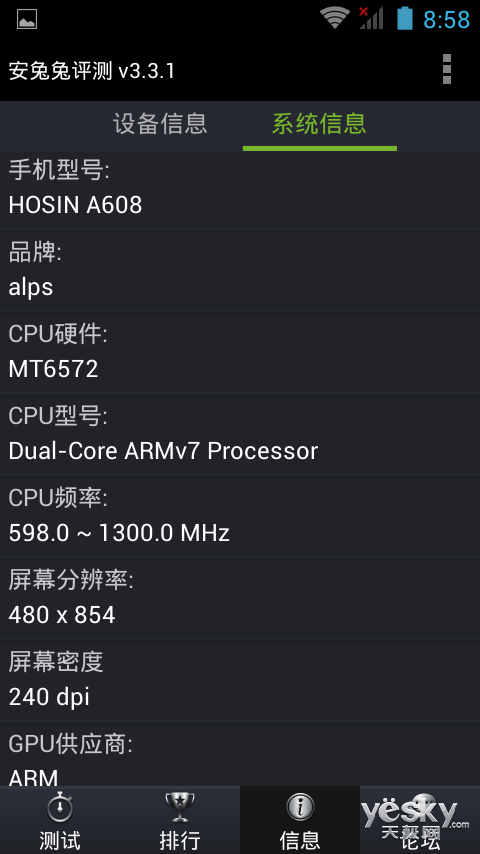Screen dimensions: 480x854
Task: Switch to the 设备信息 tab
Action: coord(160,124)
